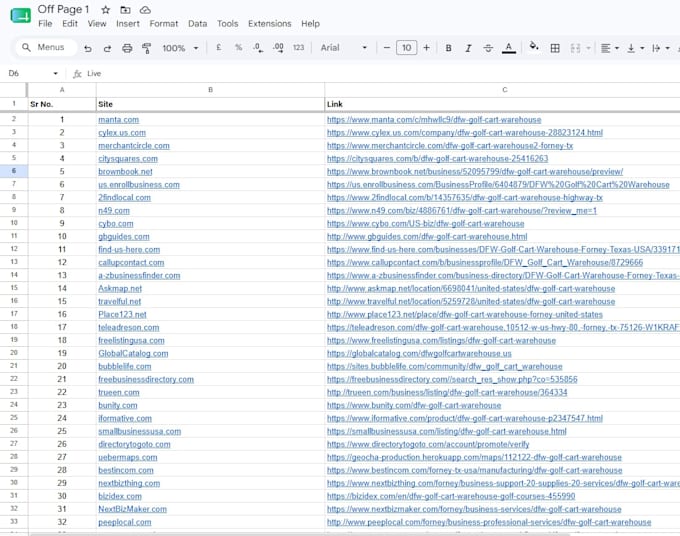Image resolution: width=680 pixels, height=536 pixels.
Task: Open the bunity.com URL in Link column
Action: (414, 405)
